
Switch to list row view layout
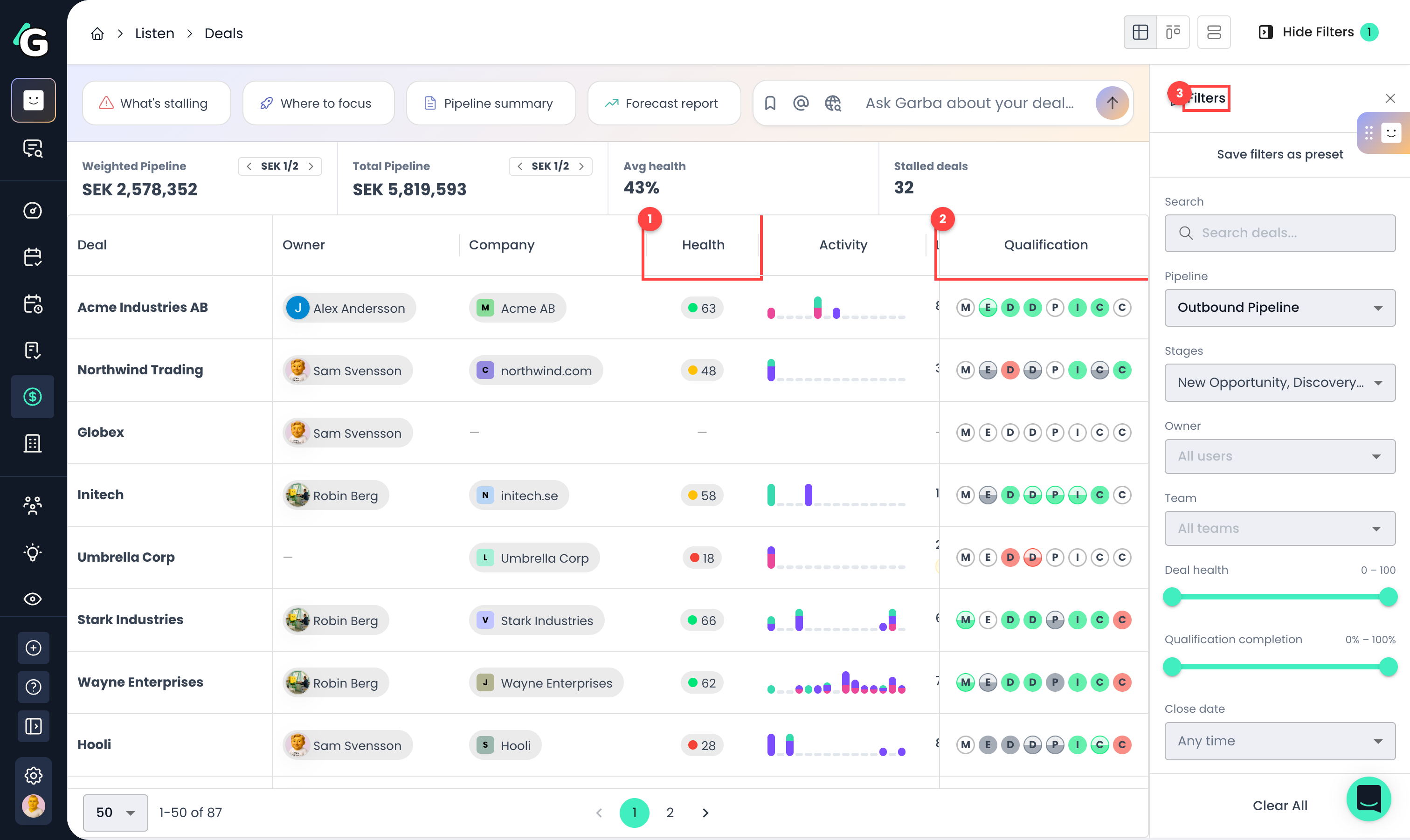[1214, 32]
